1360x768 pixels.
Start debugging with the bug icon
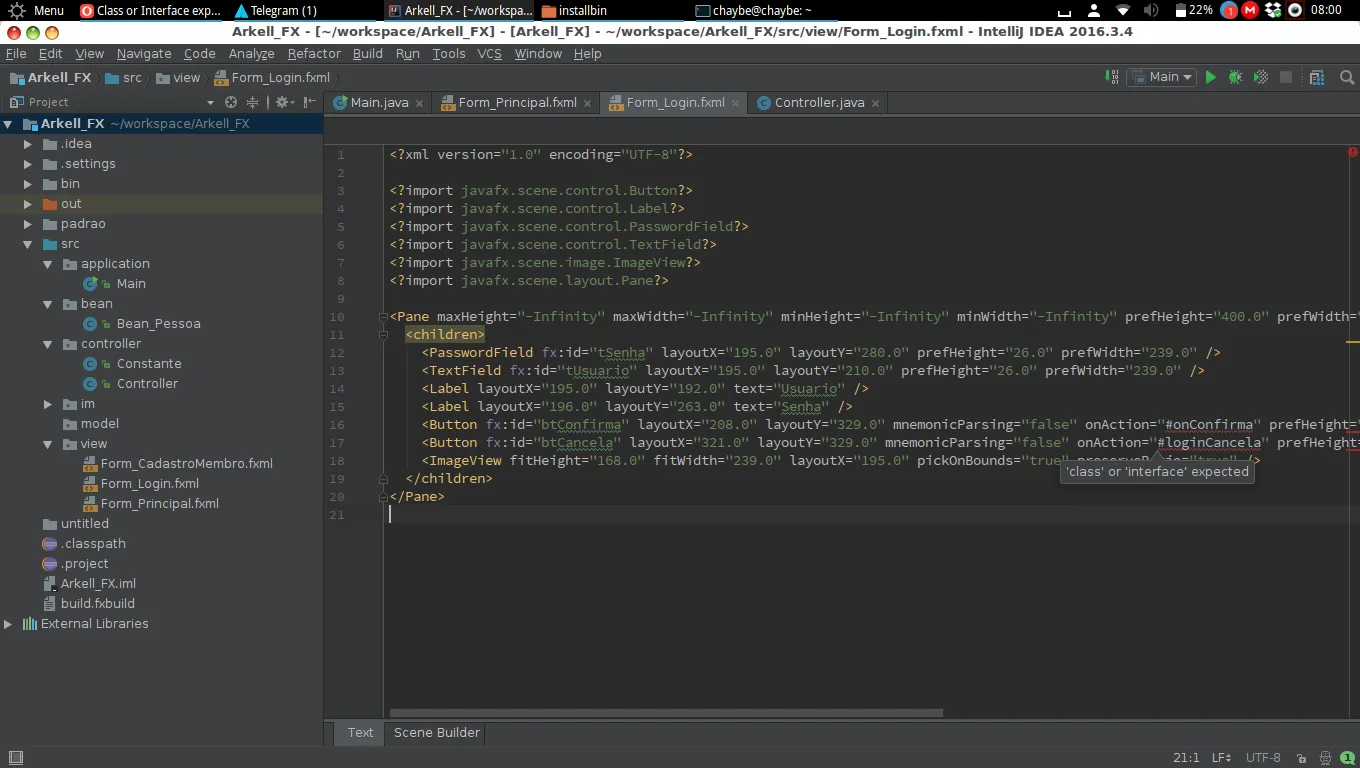coord(1236,77)
